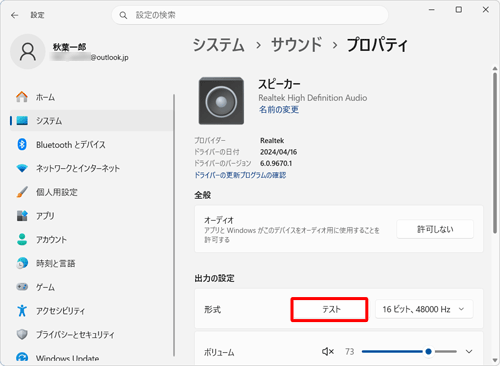Open プライバシーとセキュリティ settings page
This screenshot has width=500, height=366.
coord(91,334)
